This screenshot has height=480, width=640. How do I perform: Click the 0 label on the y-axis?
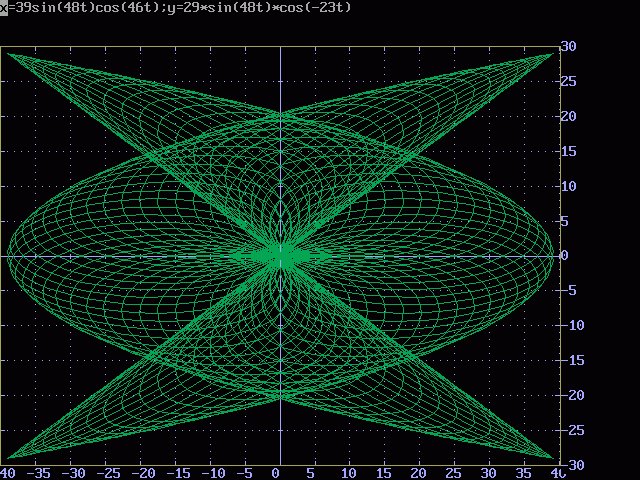click(x=564, y=256)
